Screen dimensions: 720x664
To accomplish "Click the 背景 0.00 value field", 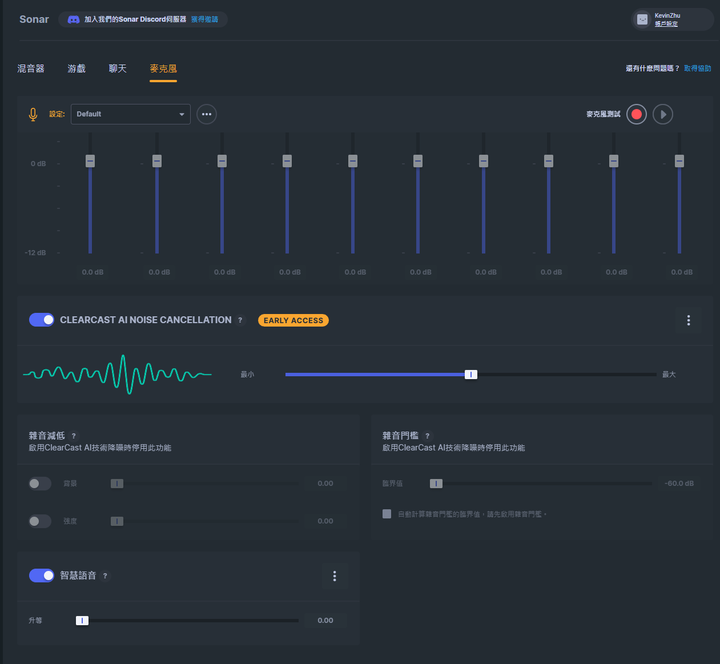I will click(326, 484).
